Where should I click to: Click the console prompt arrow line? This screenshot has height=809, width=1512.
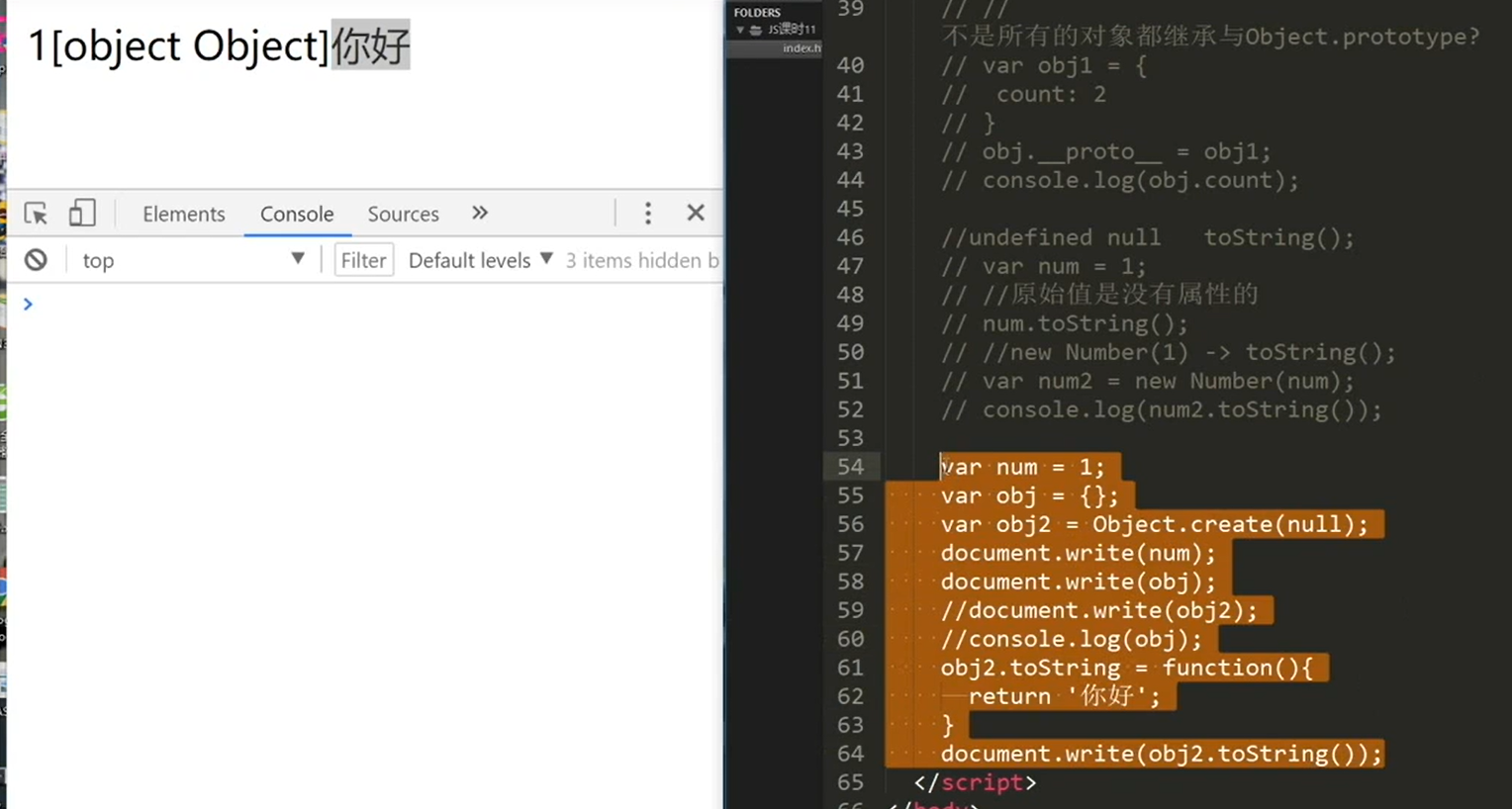coord(28,304)
